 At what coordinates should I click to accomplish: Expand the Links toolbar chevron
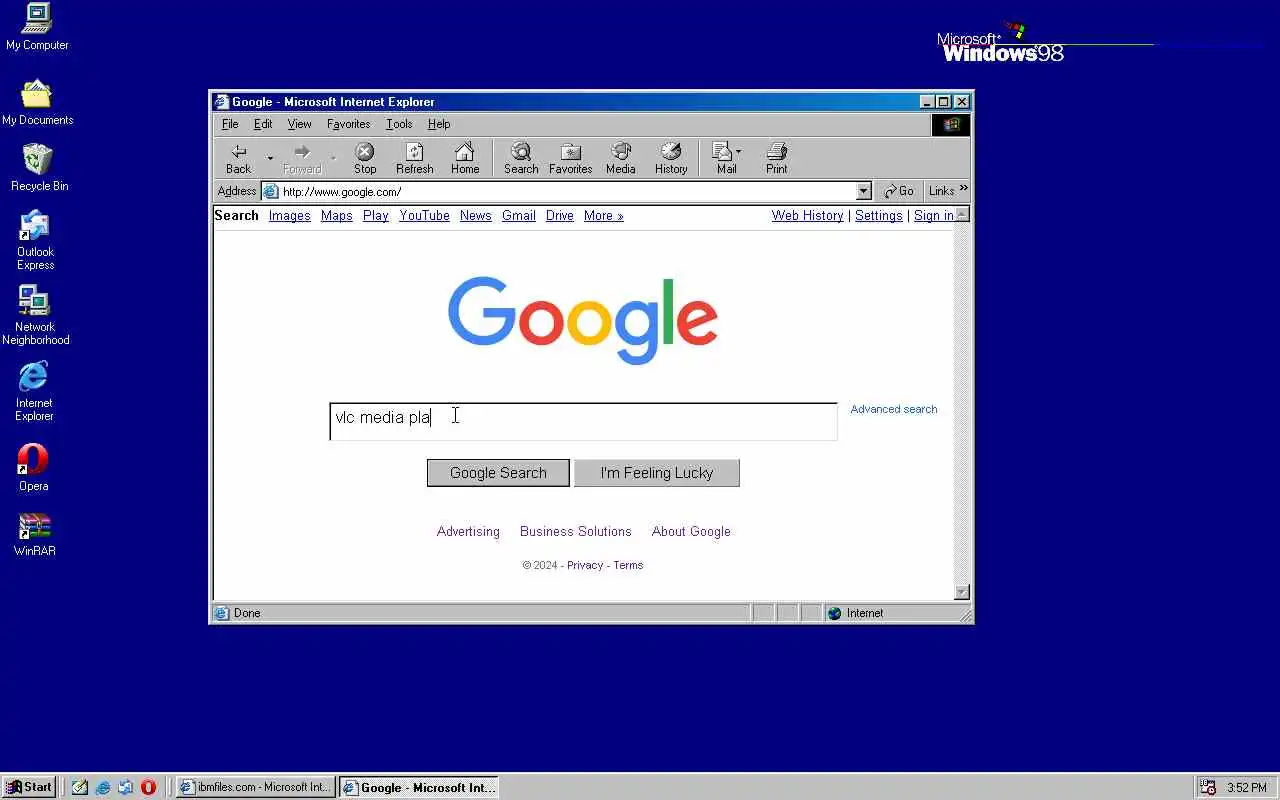click(964, 188)
